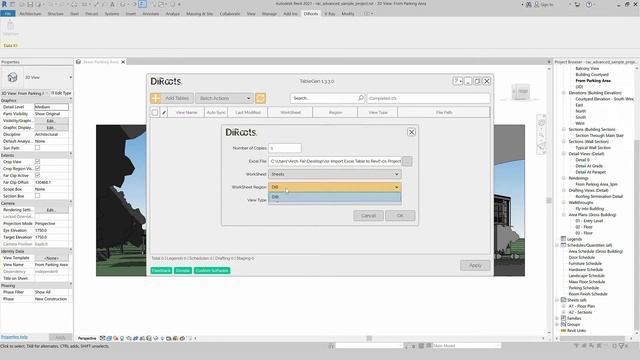
Task: Click the Revit R application logo
Action: (x=4, y=4)
